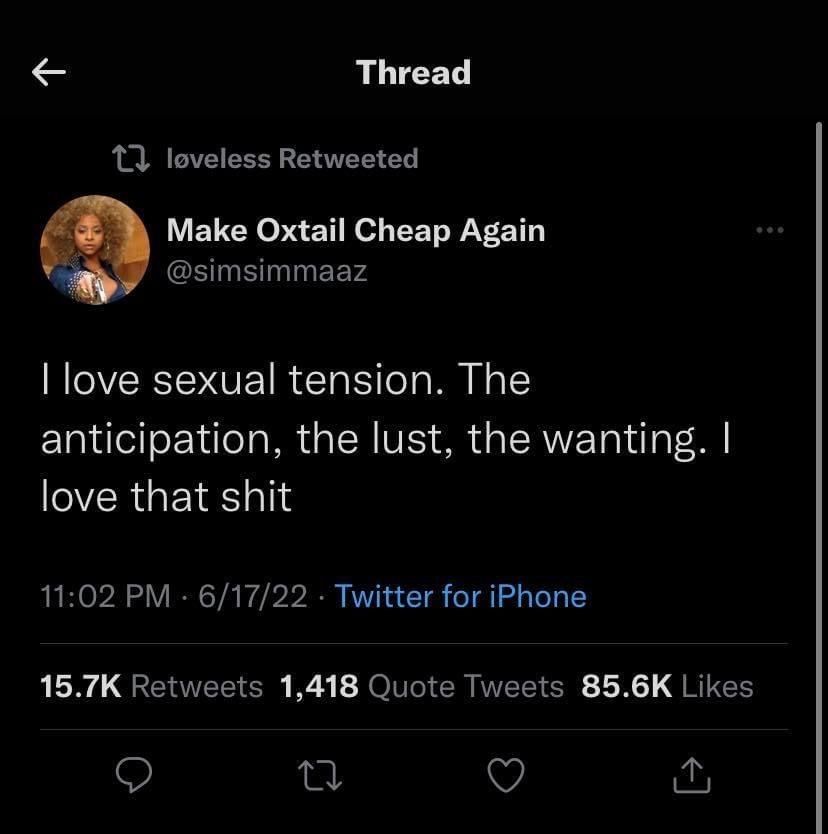Click the Thread header title
This screenshot has width=828, height=834.
coord(413,72)
